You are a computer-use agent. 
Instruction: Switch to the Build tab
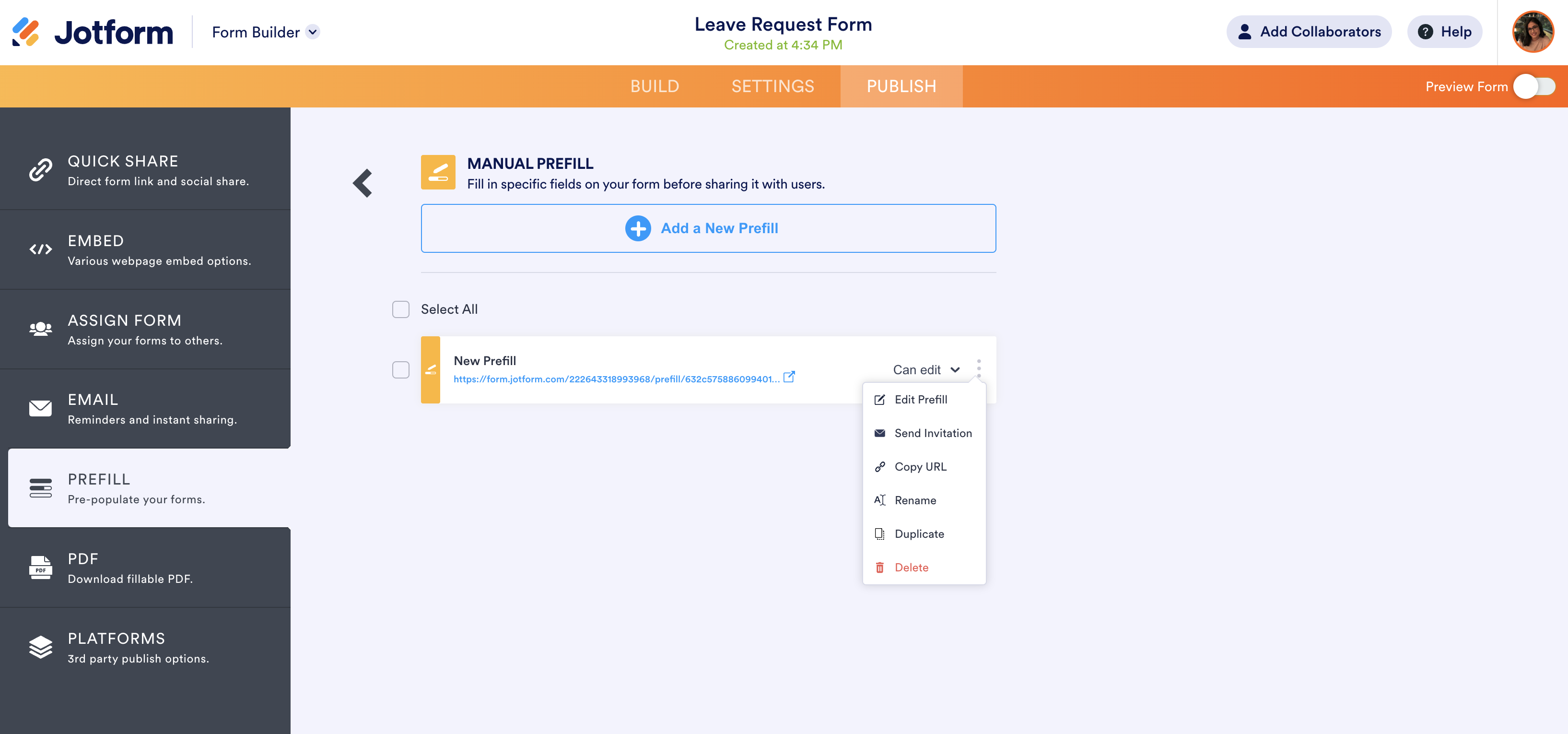(655, 86)
